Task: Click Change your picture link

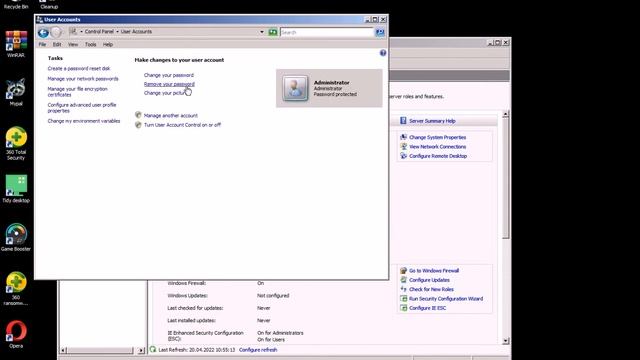Action: pyautogui.click(x=164, y=93)
